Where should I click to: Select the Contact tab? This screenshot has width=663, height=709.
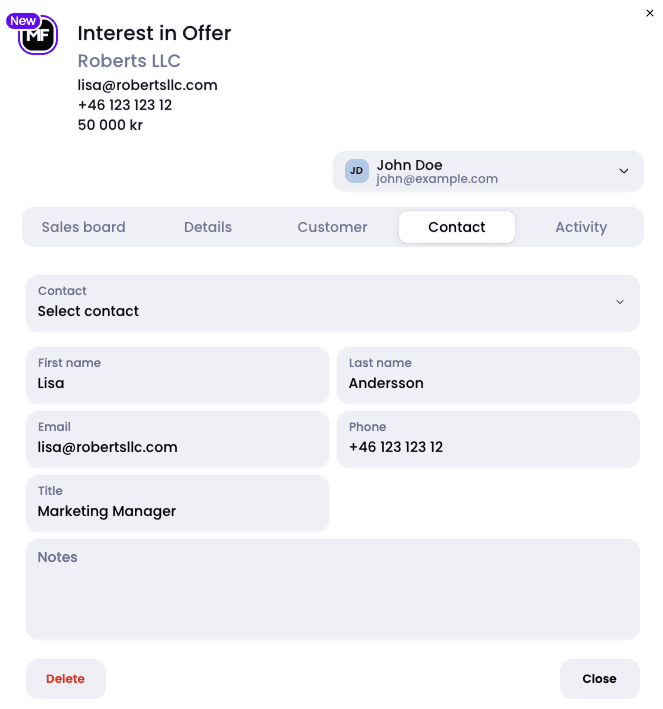click(457, 227)
